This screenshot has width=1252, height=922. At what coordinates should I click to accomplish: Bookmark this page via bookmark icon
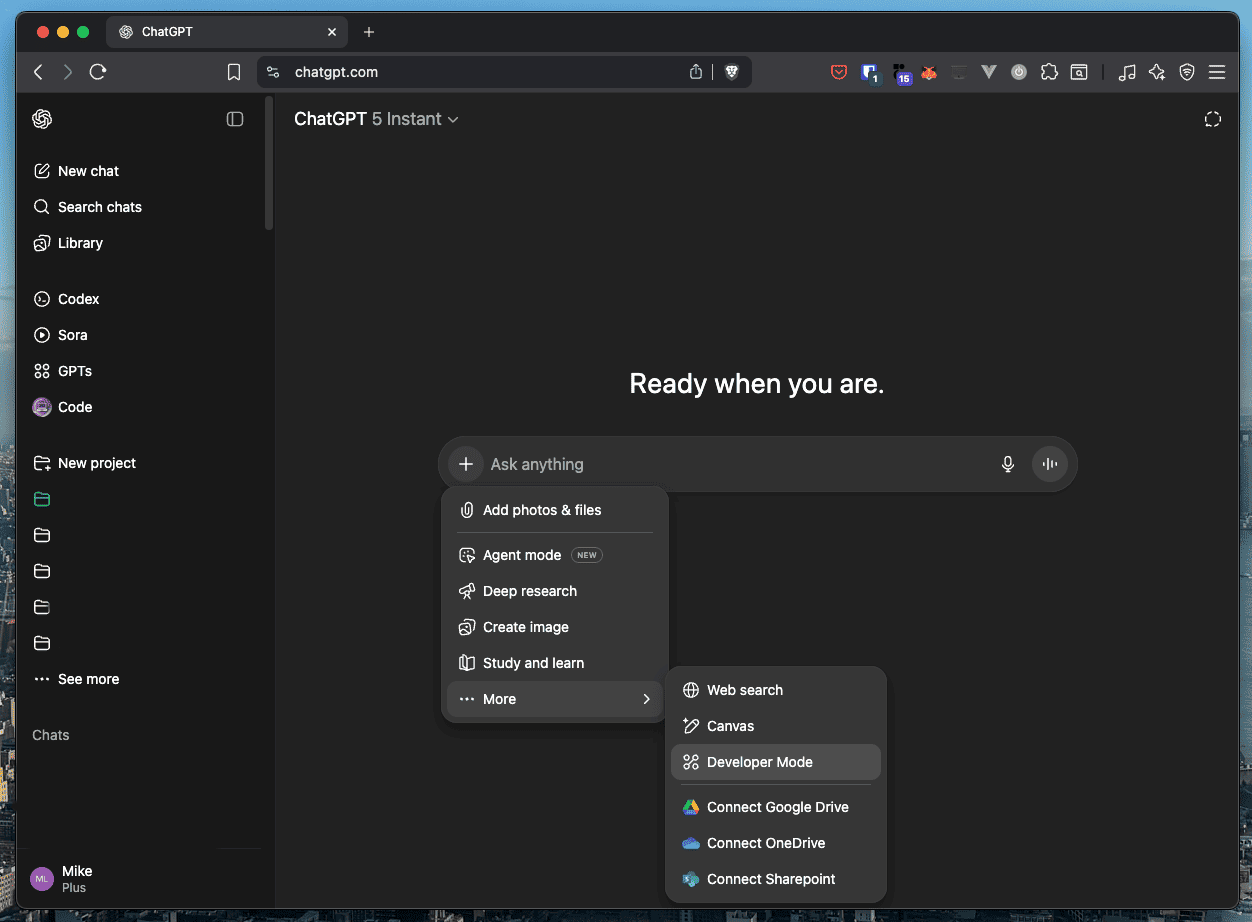pyautogui.click(x=234, y=72)
